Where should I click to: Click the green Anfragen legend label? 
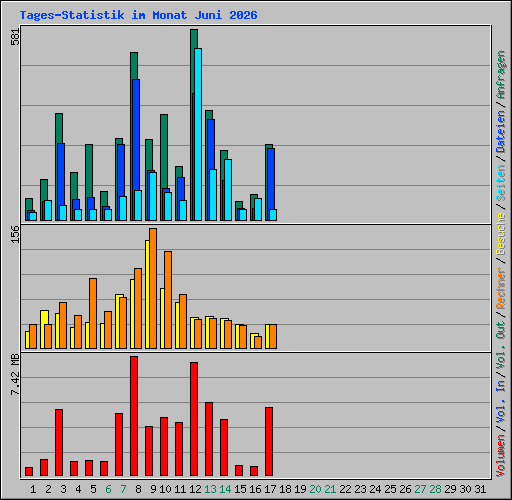501,75
